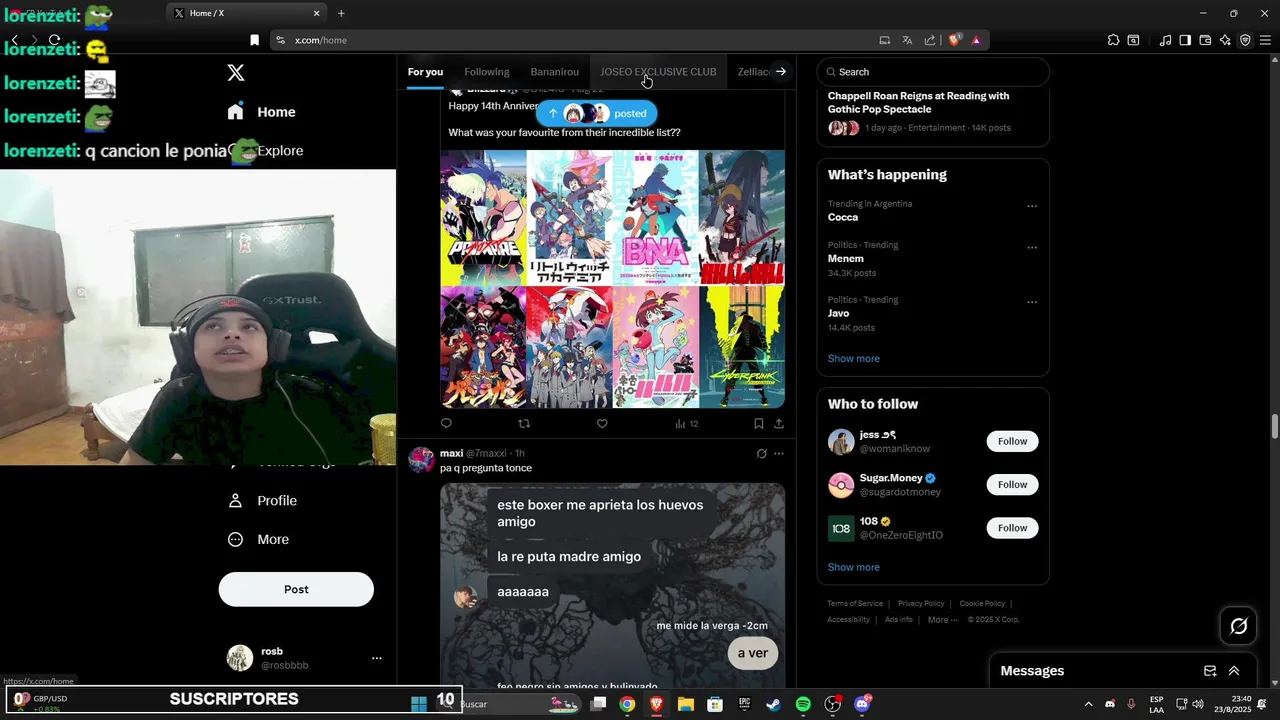Open Steam from the taskbar
The height and width of the screenshot is (720, 1280).
coord(773,704)
